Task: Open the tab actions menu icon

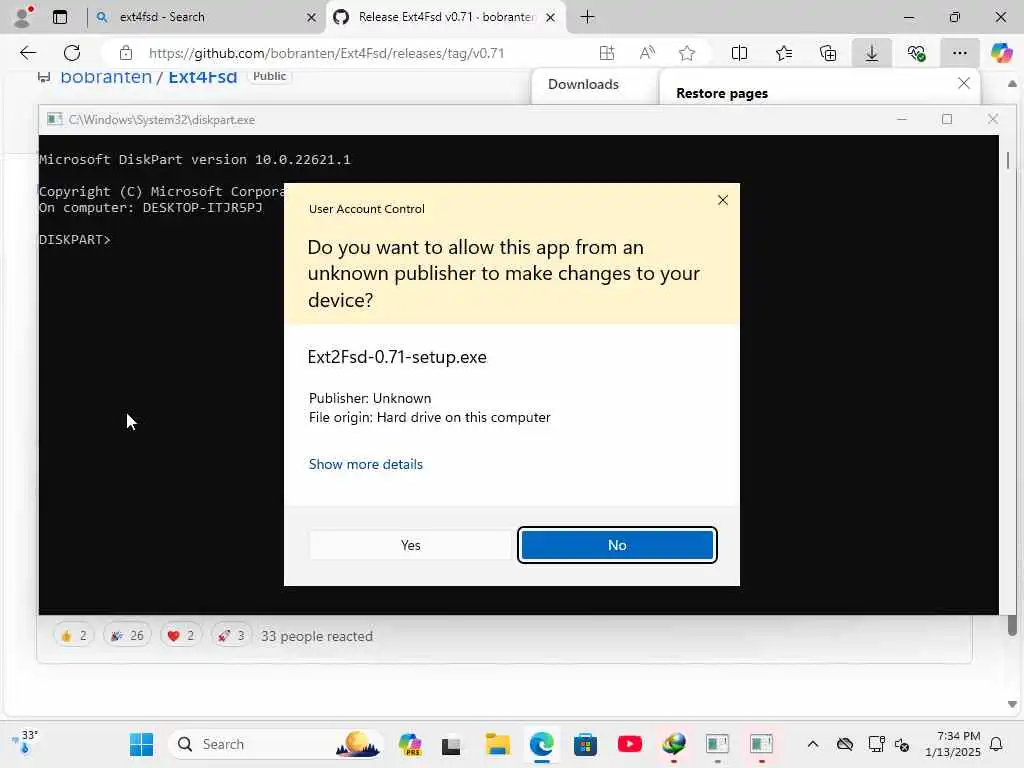Action: point(59,17)
